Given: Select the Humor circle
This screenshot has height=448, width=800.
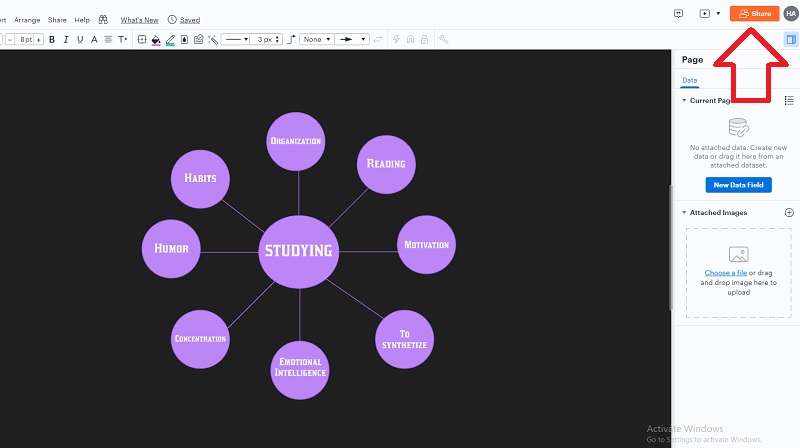Looking at the screenshot, I should tap(171, 248).
